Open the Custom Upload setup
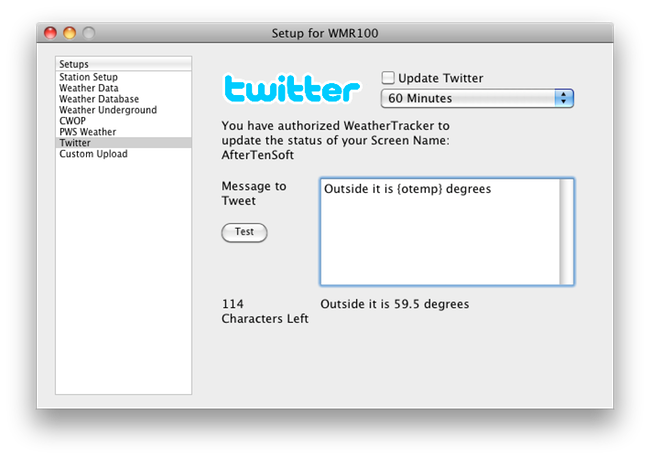This screenshot has height=459, width=650. click(123, 154)
